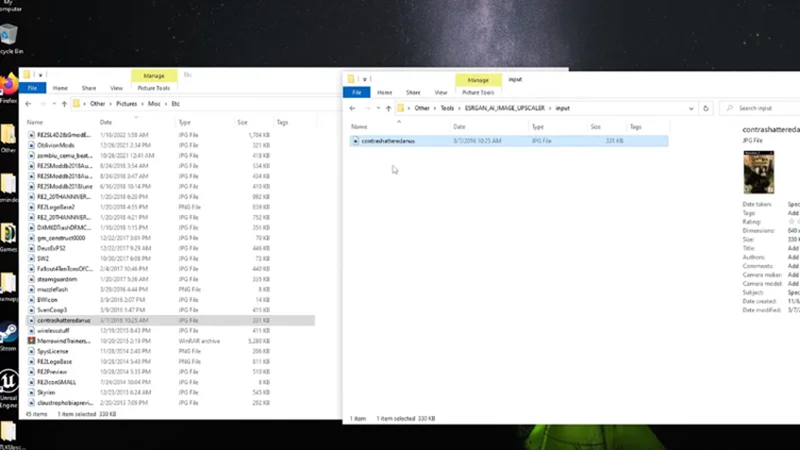Navigate to Other in input breadcrumb

422,108
